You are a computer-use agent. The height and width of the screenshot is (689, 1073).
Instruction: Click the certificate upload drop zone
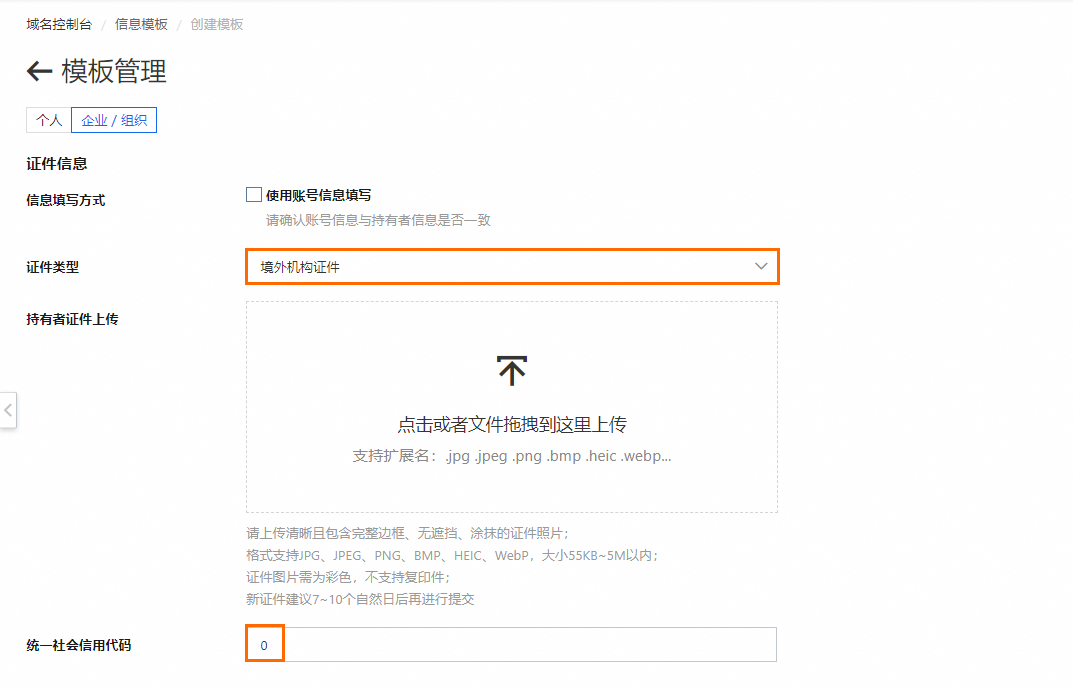[512, 405]
